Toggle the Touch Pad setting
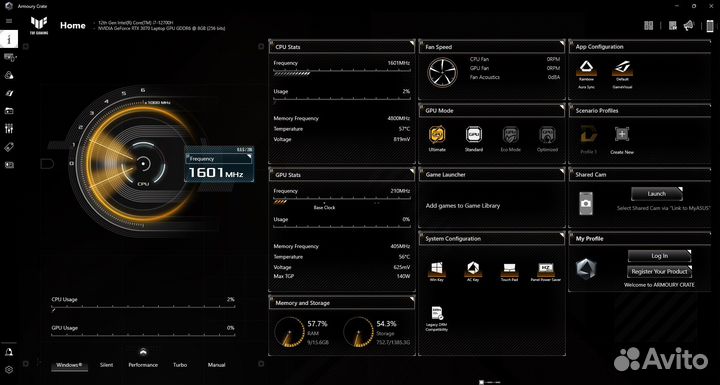 pos(509,271)
